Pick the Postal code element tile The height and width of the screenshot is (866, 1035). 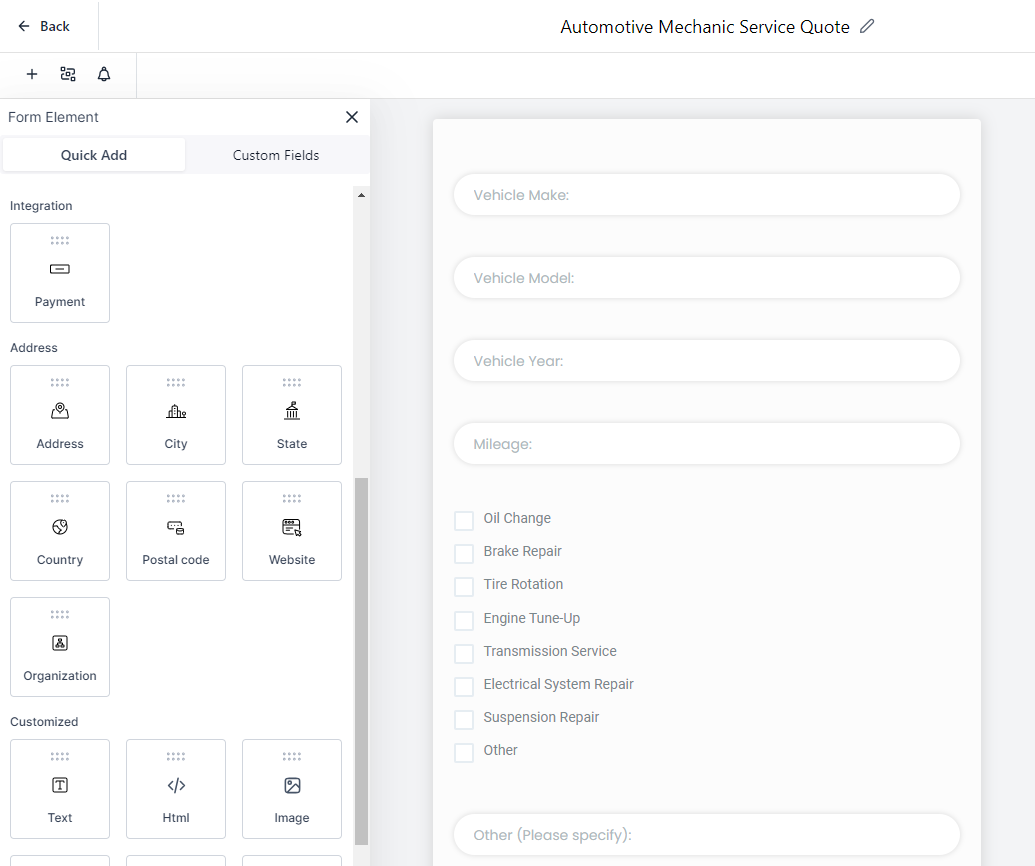(x=176, y=531)
